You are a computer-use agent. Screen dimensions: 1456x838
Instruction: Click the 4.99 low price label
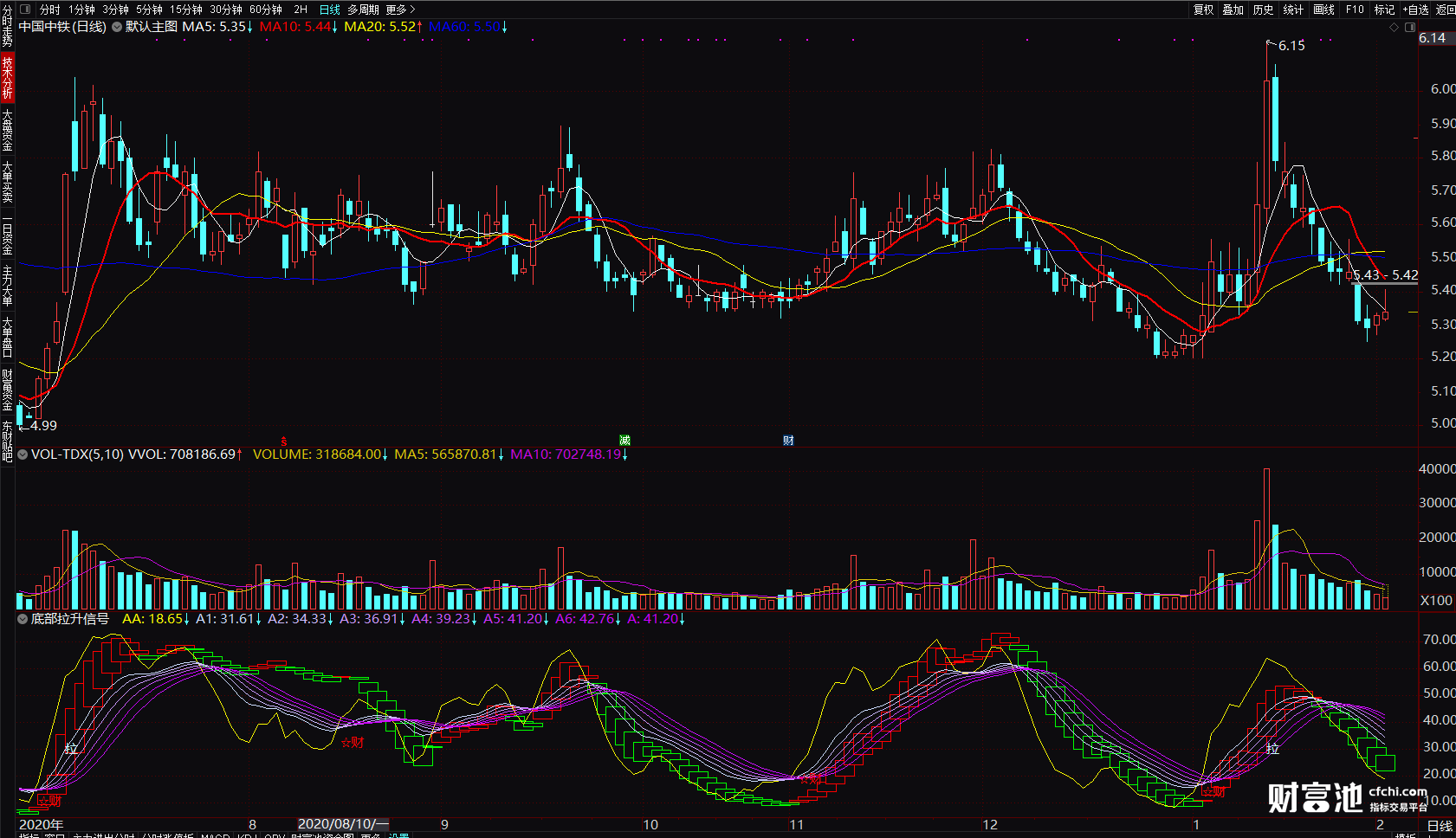pyautogui.click(x=43, y=426)
